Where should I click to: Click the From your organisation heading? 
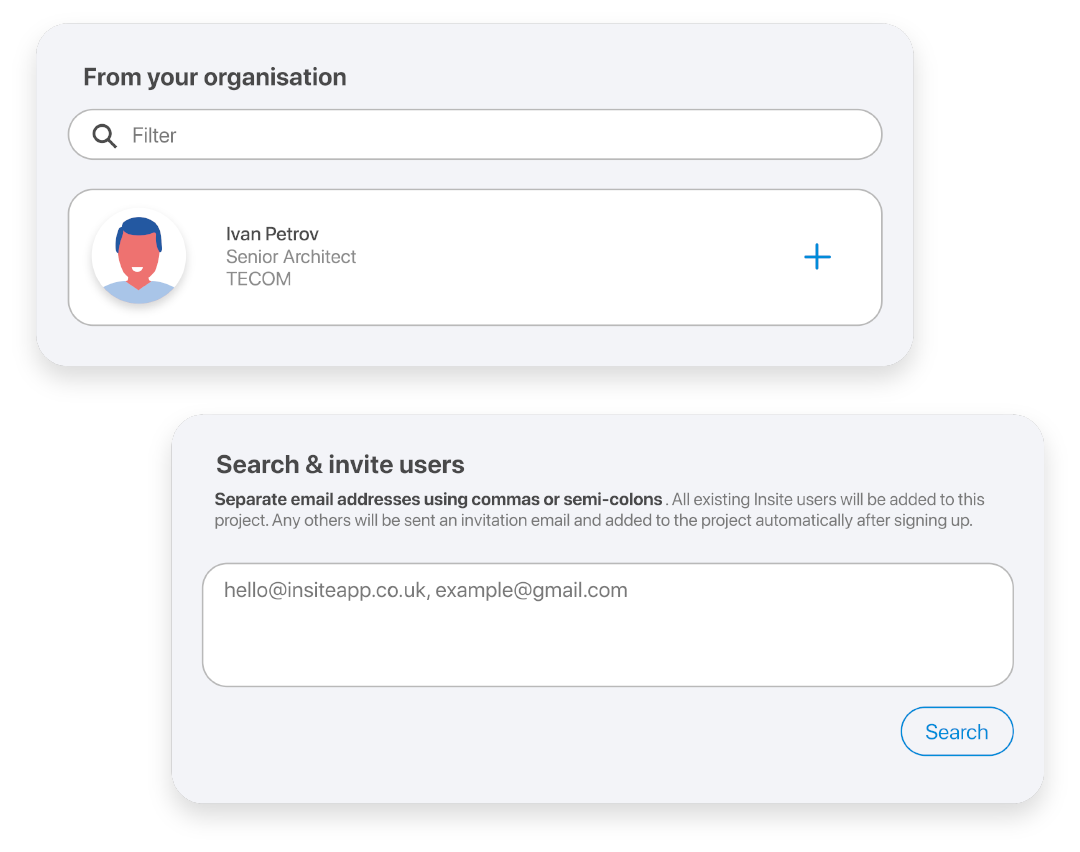click(x=215, y=77)
